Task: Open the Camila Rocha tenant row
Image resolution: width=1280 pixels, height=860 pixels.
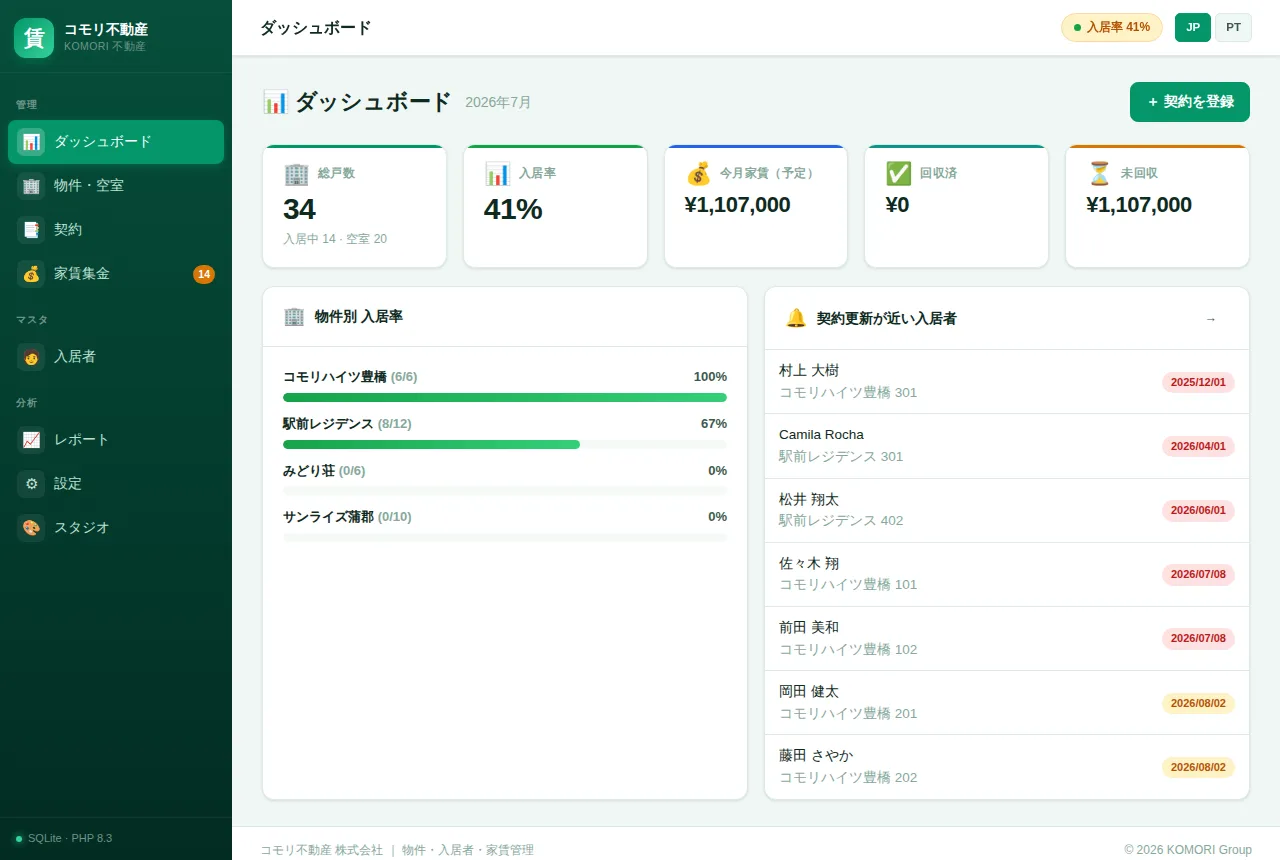Action: (1007, 446)
